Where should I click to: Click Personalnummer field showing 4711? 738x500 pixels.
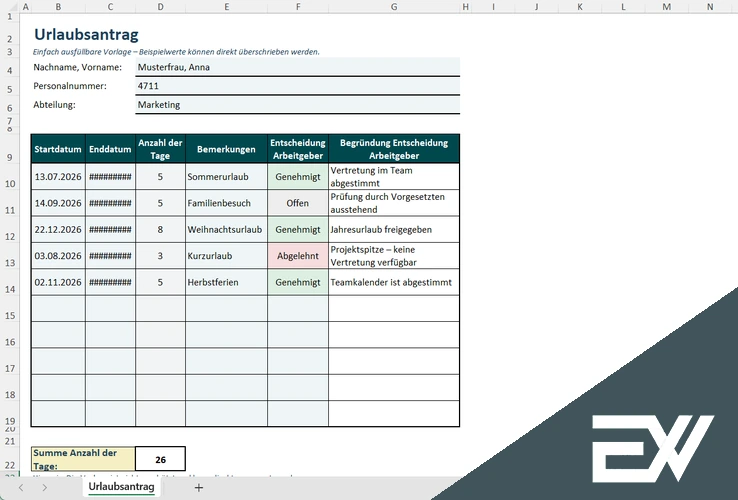coord(297,86)
